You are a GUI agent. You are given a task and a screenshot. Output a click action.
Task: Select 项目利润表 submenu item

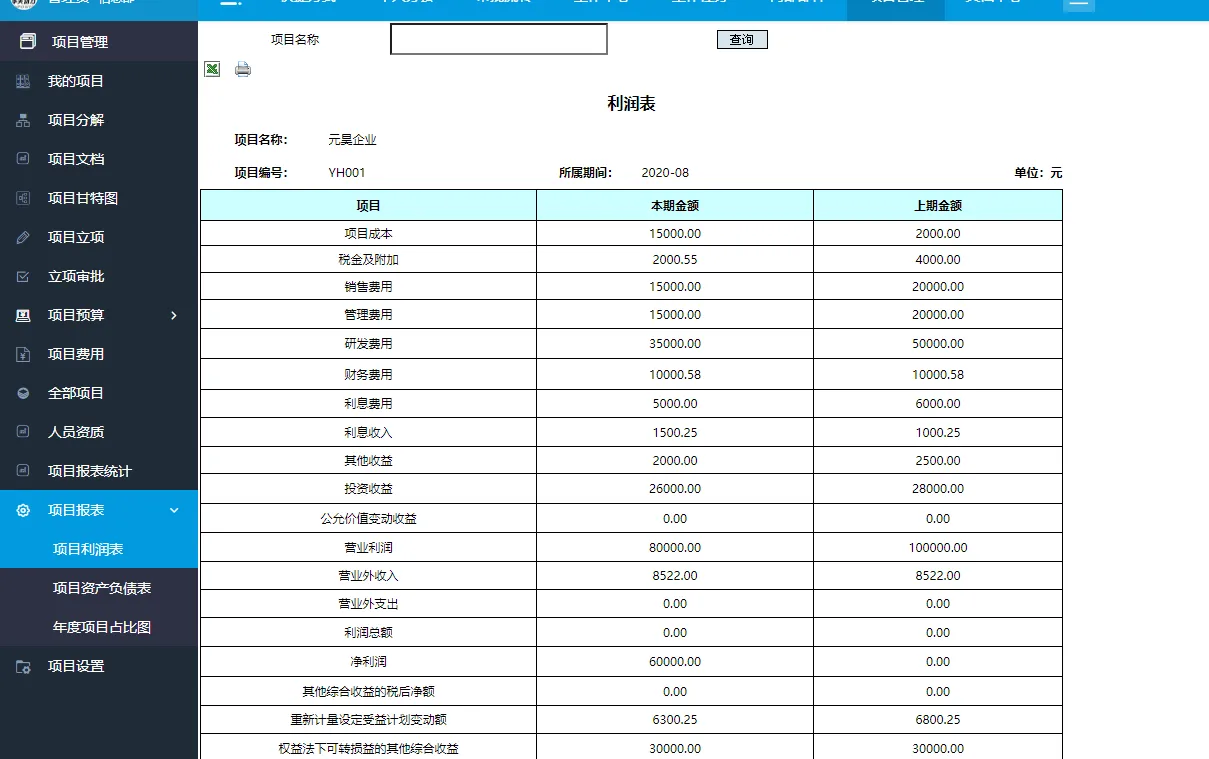tap(88, 549)
